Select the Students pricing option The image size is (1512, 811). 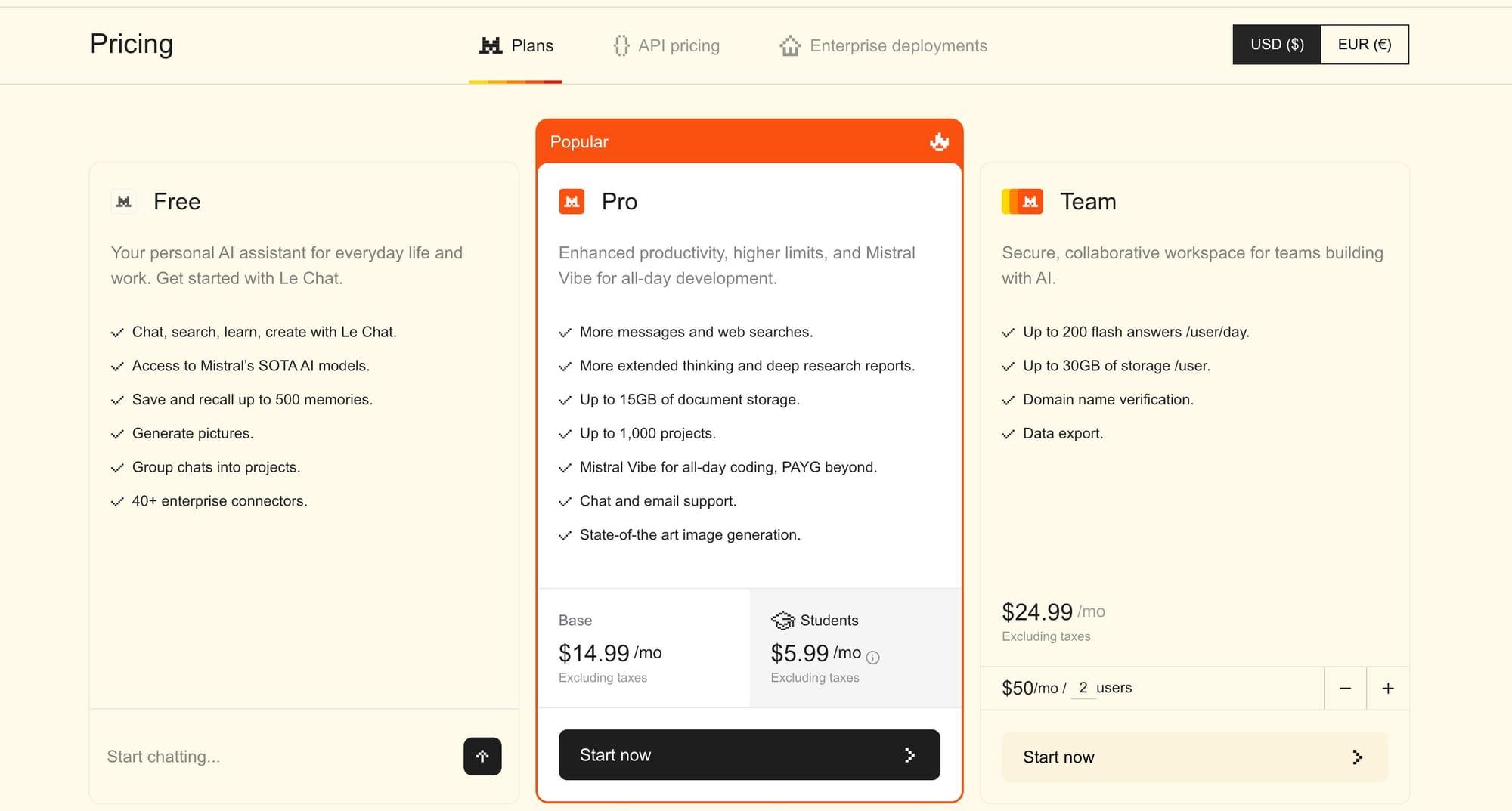coord(855,648)
